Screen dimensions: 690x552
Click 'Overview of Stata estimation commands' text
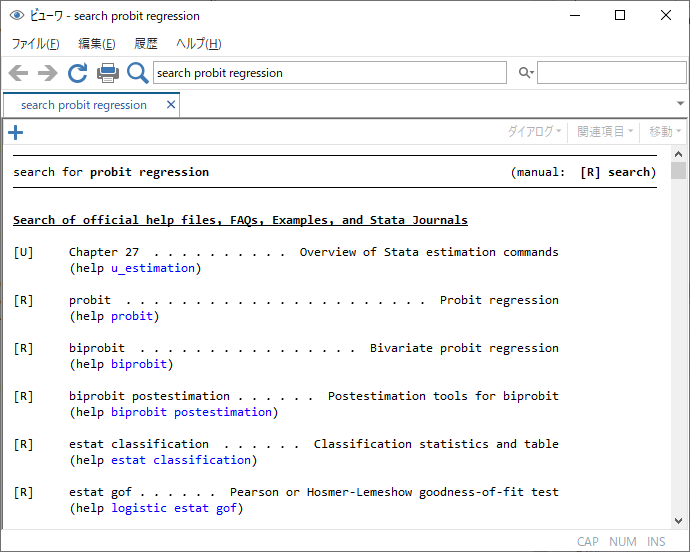click(x=429, y=252)
